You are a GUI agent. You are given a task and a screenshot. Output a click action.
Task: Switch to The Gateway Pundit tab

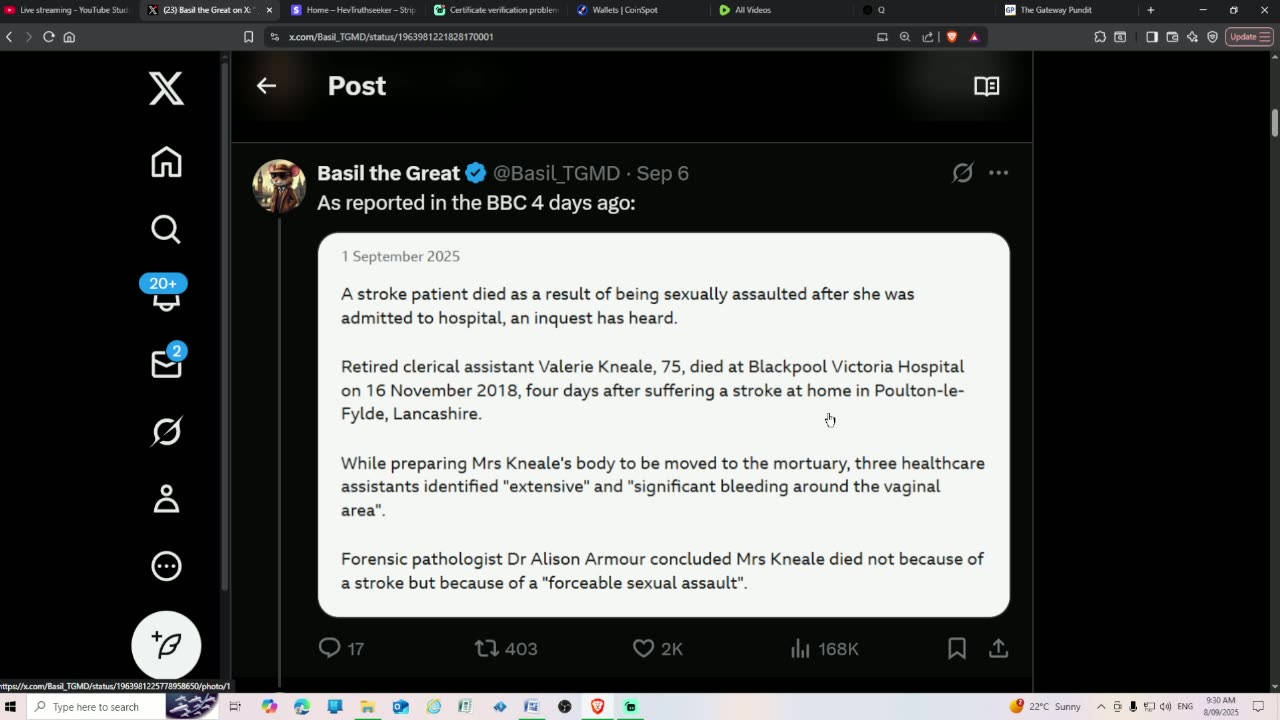1062,10
